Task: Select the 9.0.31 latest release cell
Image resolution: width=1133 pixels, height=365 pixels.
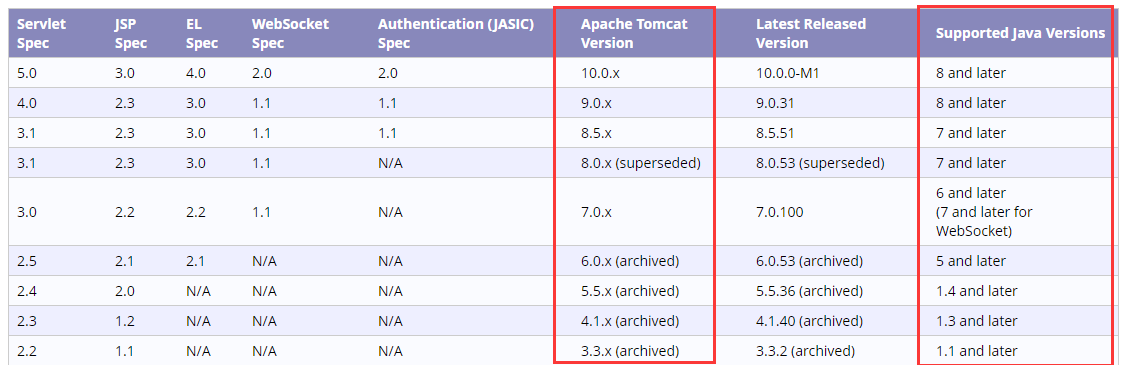Action: click(x=775, y=103)
